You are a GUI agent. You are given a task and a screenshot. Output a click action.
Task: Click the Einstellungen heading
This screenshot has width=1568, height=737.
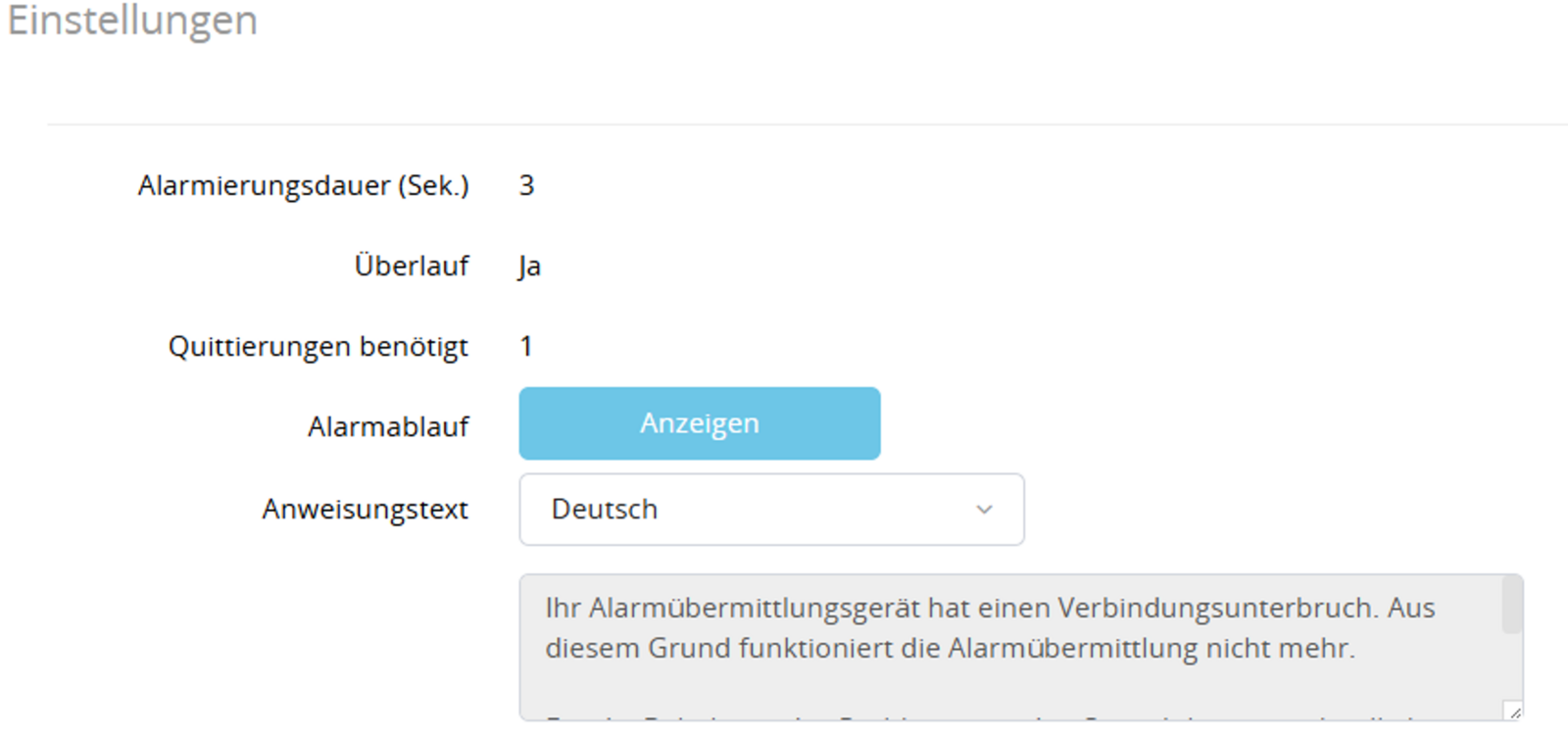tap(134, 21)
